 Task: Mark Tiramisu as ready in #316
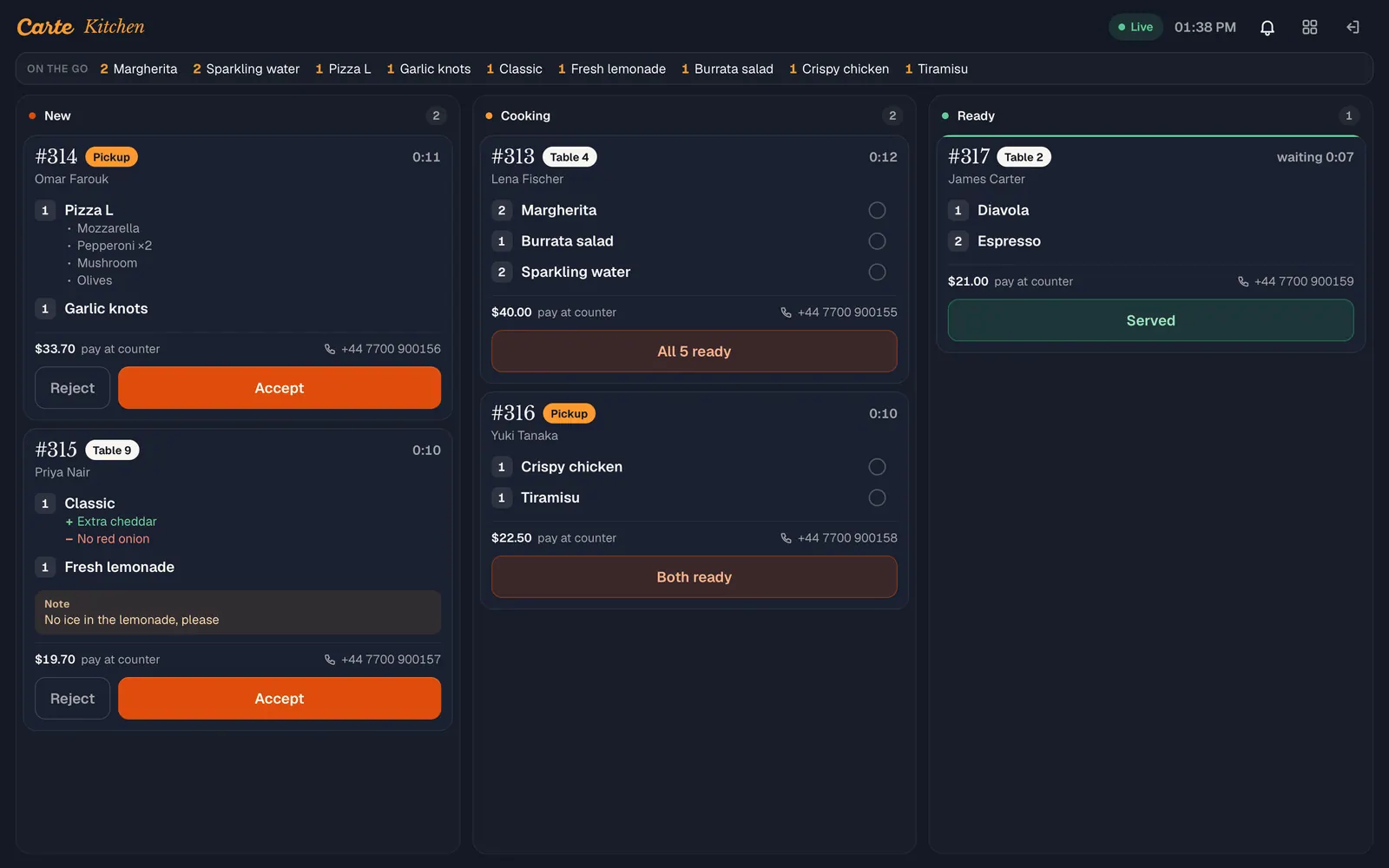pos(878,498)
